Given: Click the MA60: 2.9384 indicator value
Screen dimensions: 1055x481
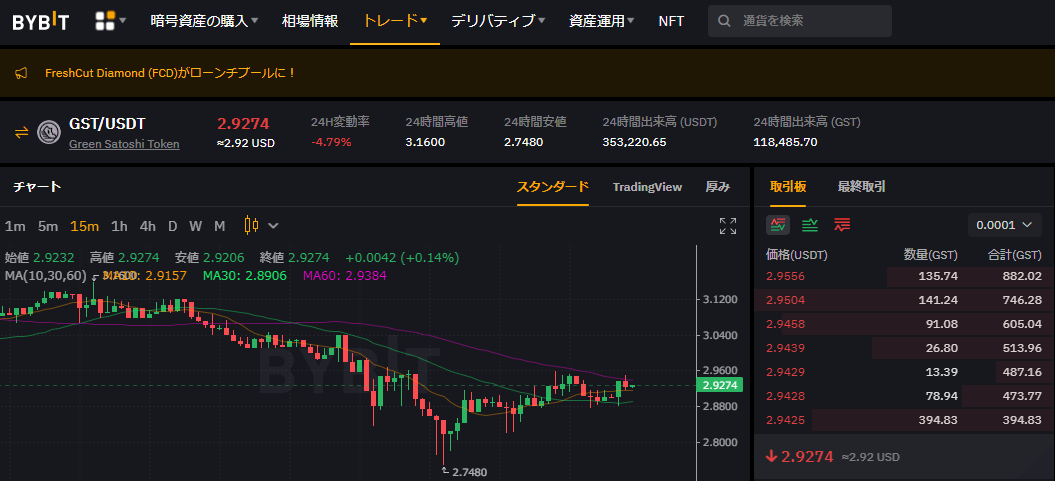Looking at the screenshot, I should 344,275.
